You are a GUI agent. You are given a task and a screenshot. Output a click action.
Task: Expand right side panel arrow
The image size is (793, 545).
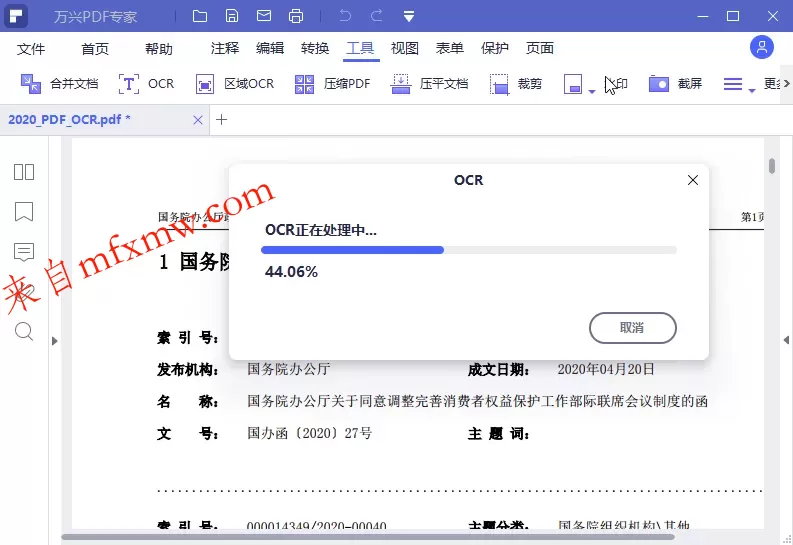(x=786, y=340)
